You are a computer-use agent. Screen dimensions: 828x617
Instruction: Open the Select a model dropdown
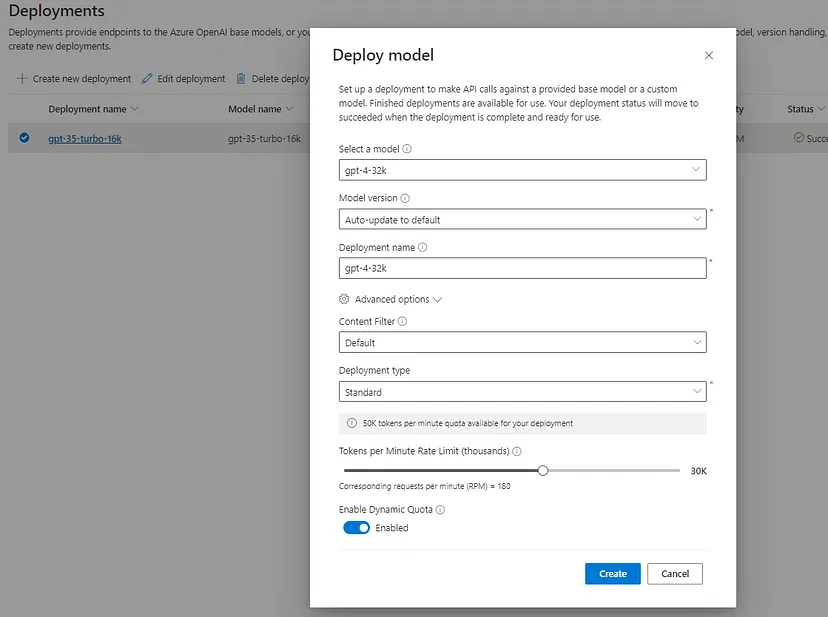[522, 170]
